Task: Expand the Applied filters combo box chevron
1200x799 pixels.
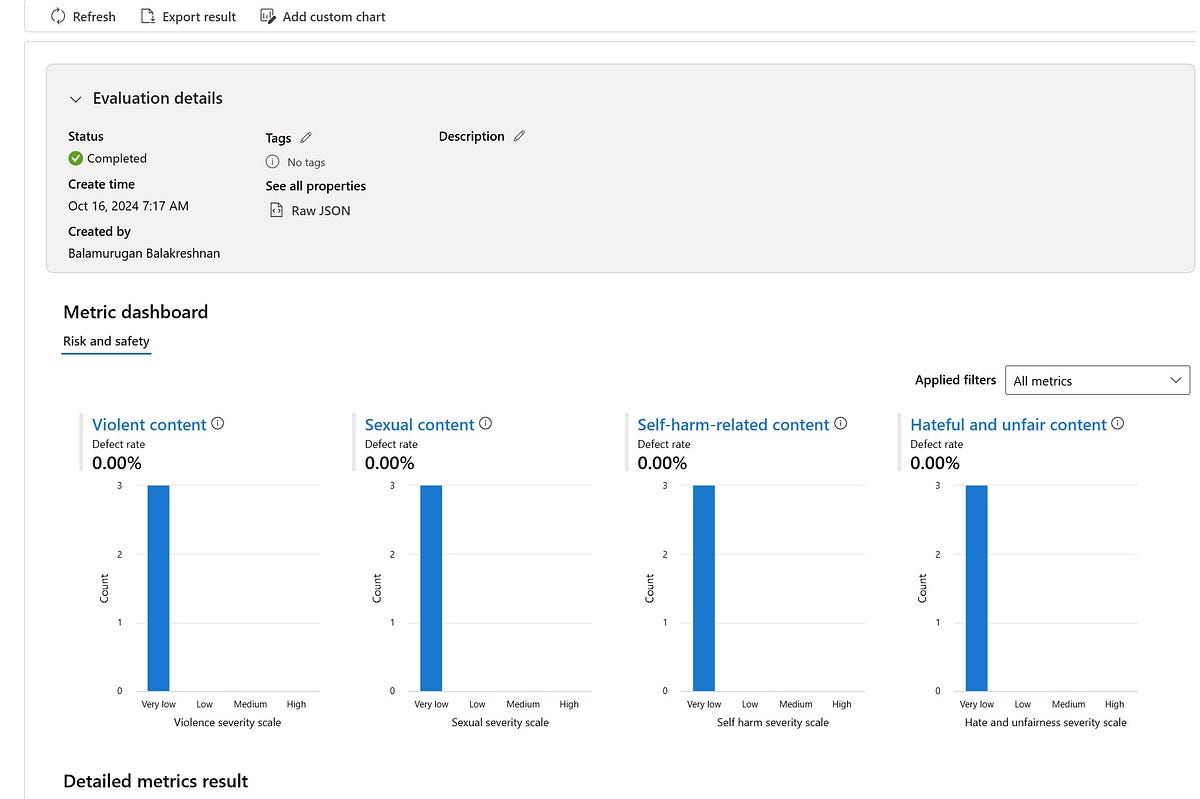Action: 1175,380
